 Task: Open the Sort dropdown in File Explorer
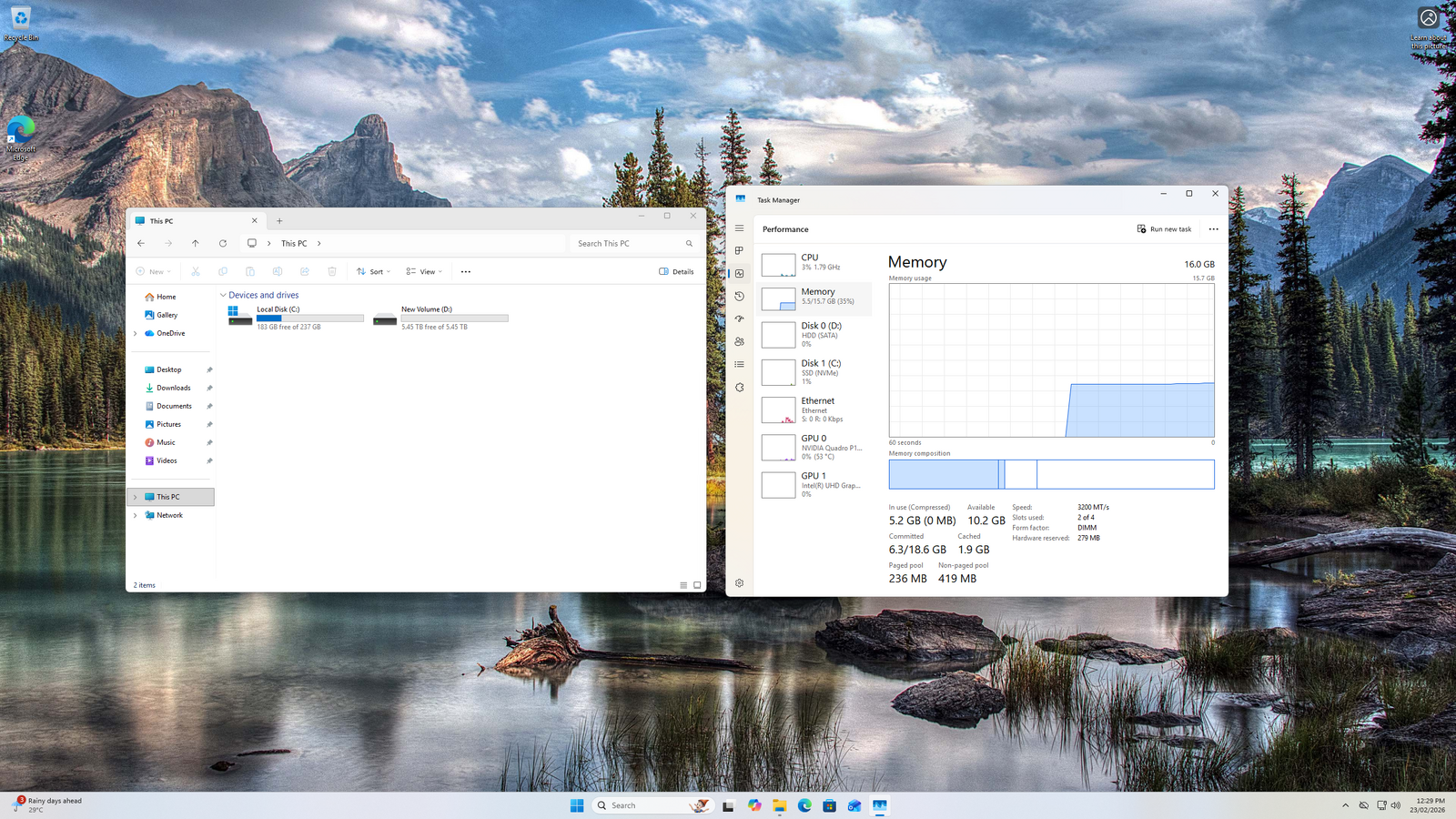click(373, 271)
